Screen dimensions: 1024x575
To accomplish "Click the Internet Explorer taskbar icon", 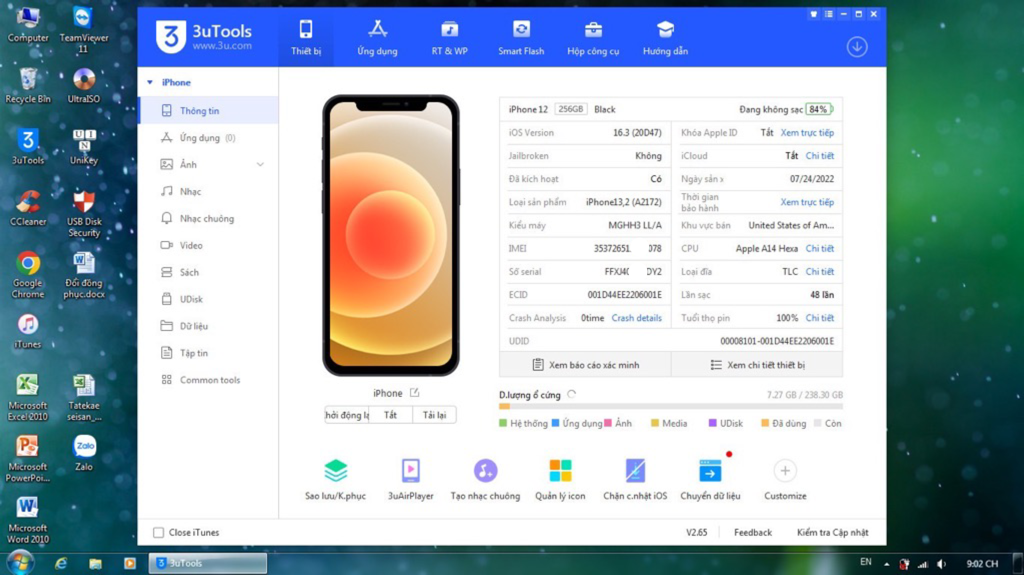I will (x=61, y=563).
